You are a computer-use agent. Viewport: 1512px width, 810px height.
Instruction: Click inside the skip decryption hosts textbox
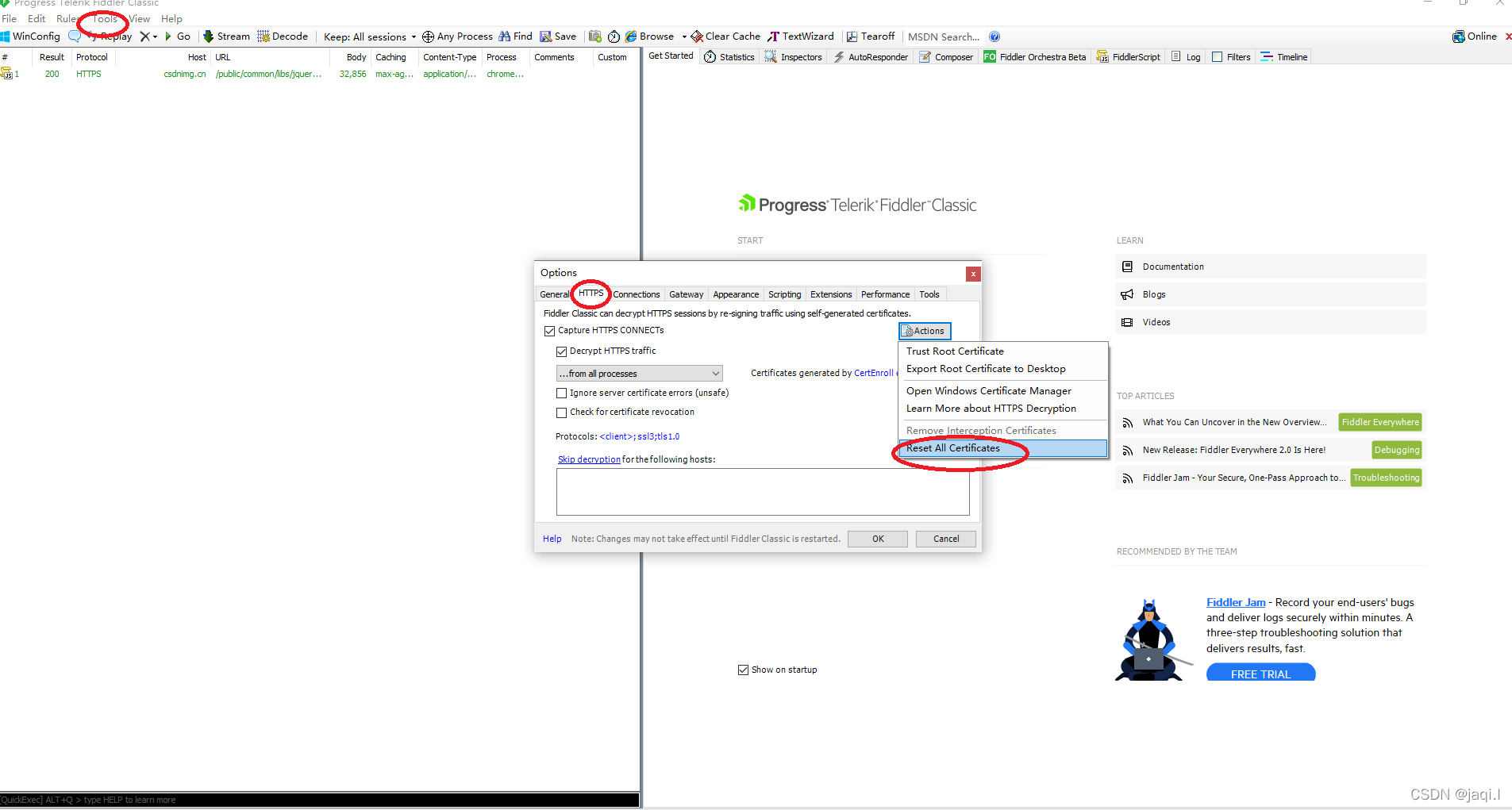pyautogui.click(x=763, y=492)
